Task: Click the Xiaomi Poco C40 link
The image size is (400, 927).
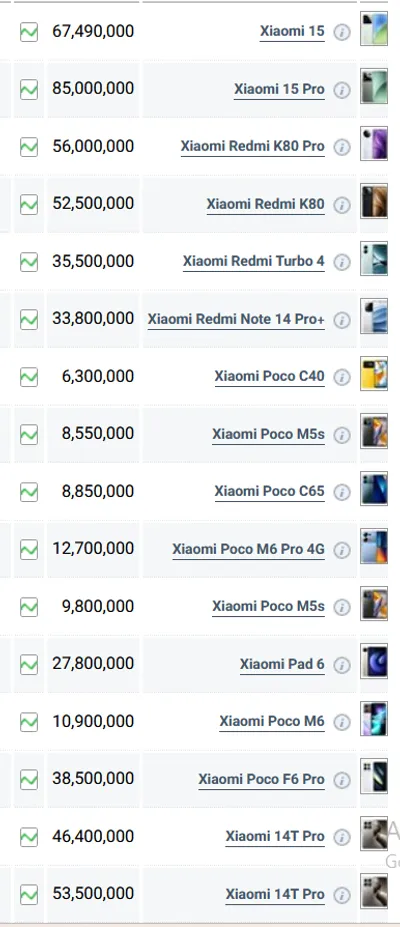Action: 269,376
